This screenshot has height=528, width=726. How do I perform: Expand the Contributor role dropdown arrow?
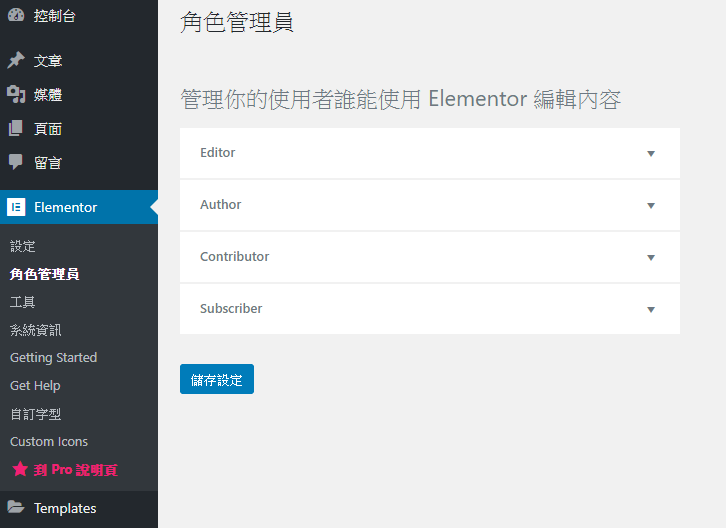coord(651,257)
